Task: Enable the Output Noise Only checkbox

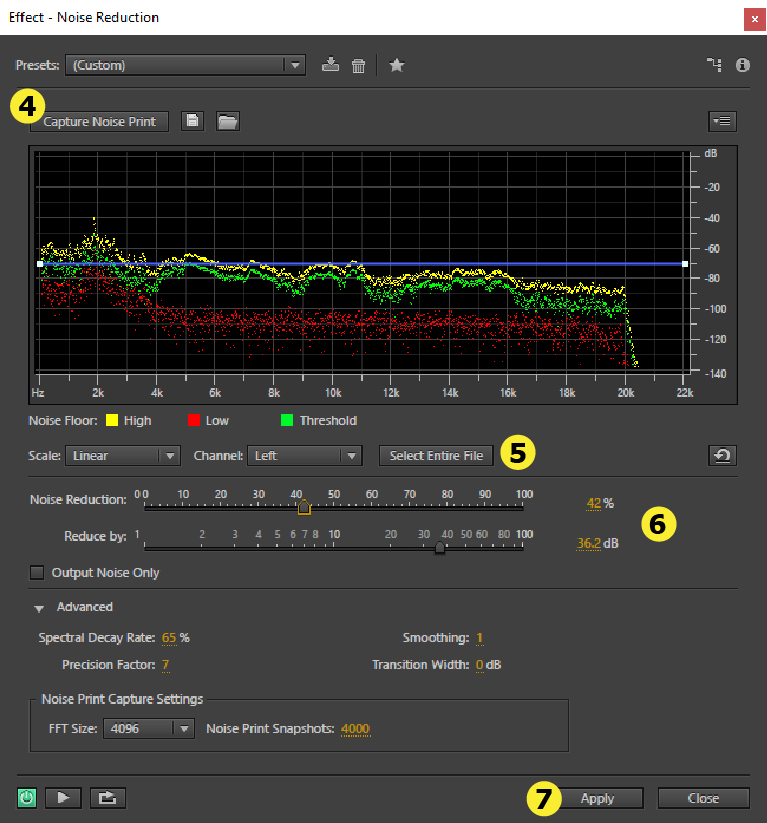Action: tap(38, 573)
